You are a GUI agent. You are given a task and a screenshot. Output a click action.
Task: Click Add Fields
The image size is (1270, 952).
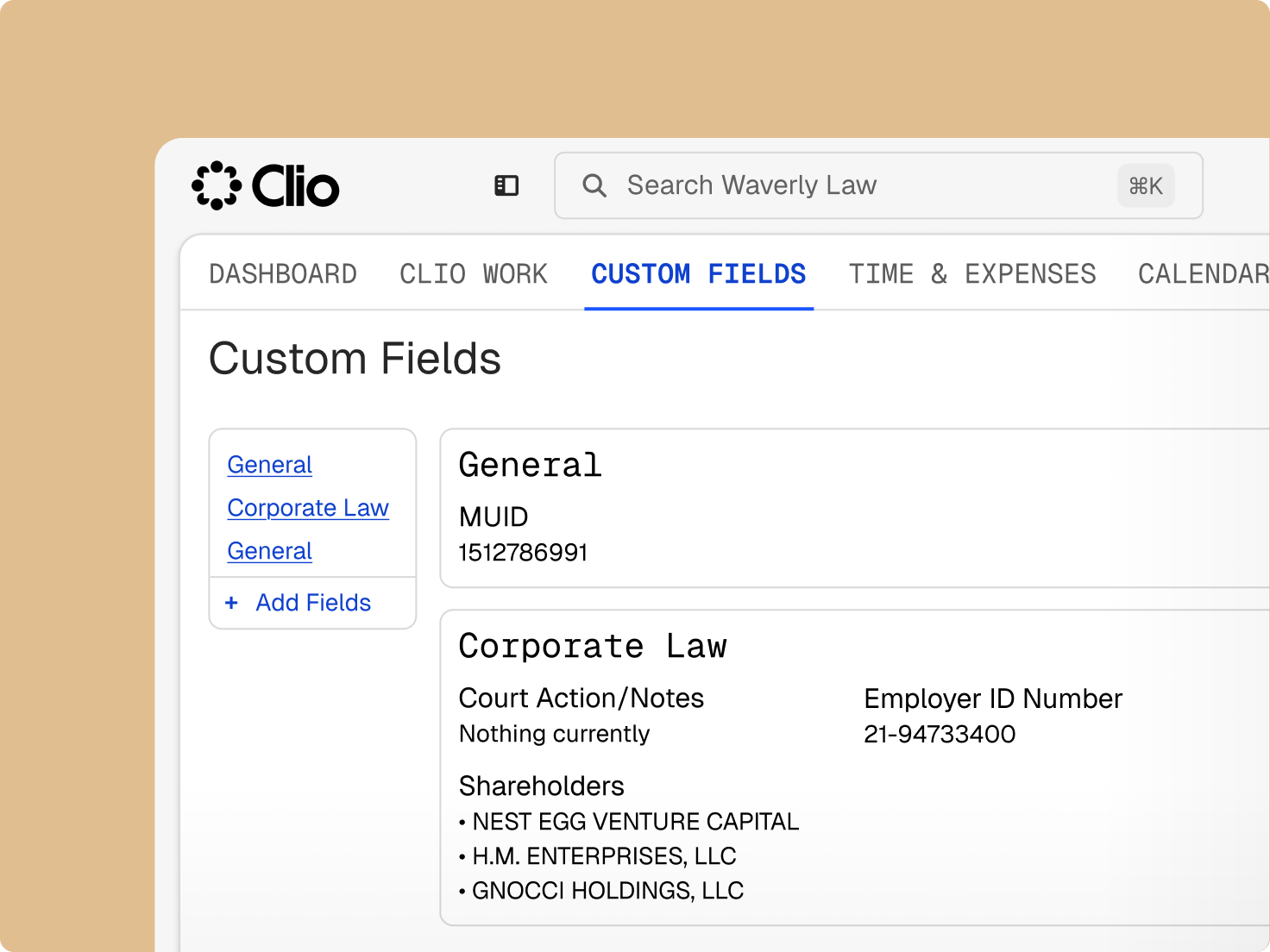313,603
